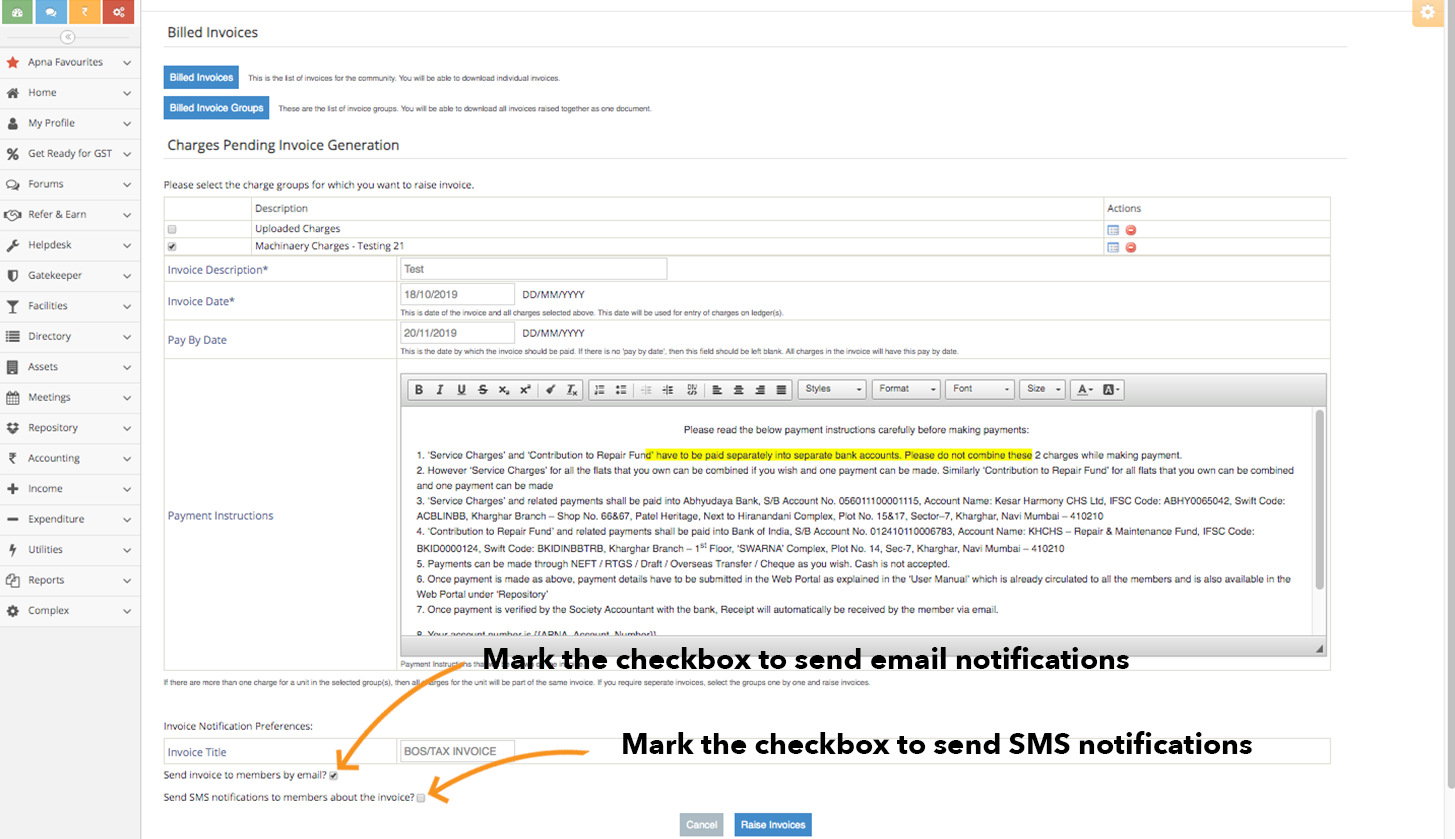Click the chat bubble icon at top left
The height and width of the screenshot is (839, 1455).
point(50,12)
